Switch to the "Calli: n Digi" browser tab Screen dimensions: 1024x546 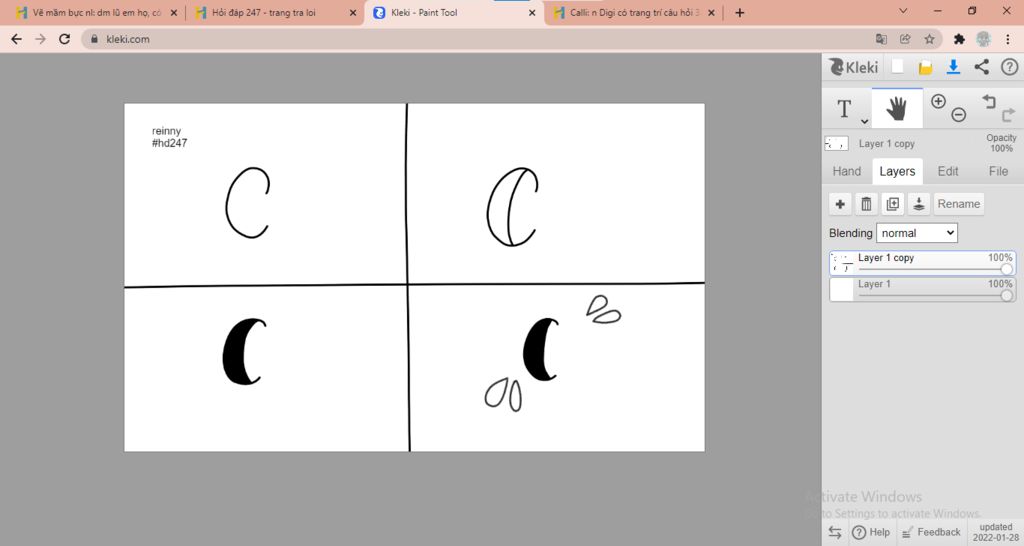point(631,12)
